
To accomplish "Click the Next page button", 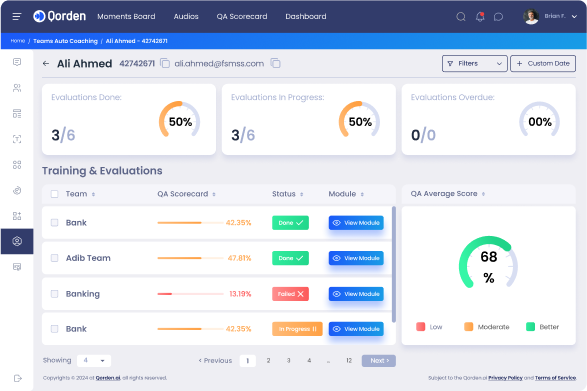I will pyautogui.click(x=379, y=361).
